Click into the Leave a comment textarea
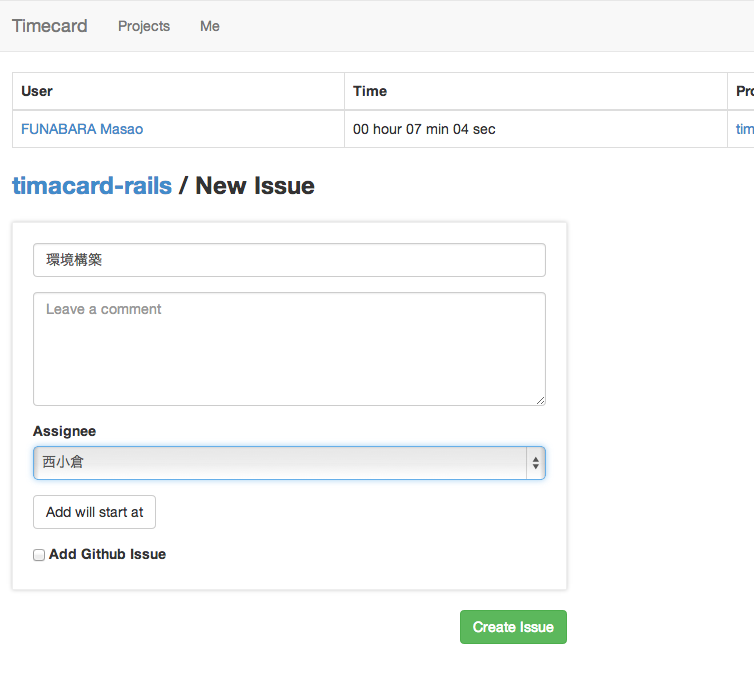This screenshot has height=688, width=754. 289,348
